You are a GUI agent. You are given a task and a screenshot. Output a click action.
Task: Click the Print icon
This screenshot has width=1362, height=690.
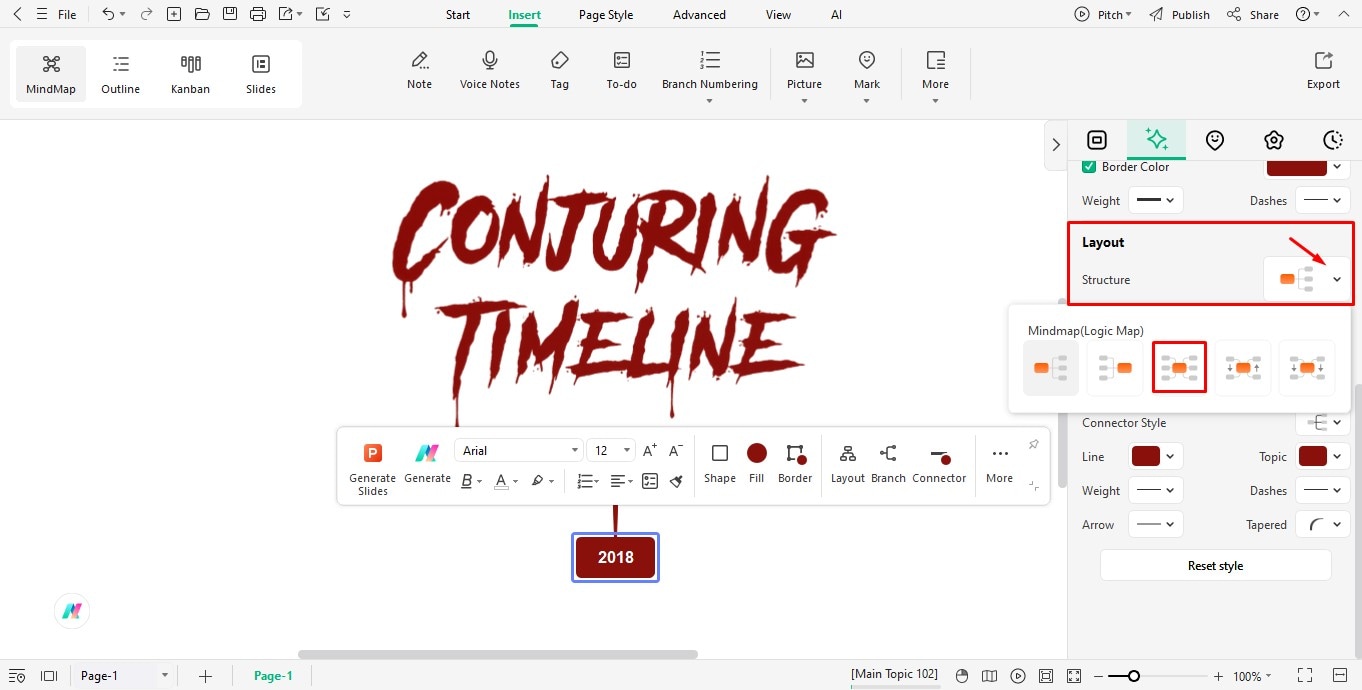(258, 14)
